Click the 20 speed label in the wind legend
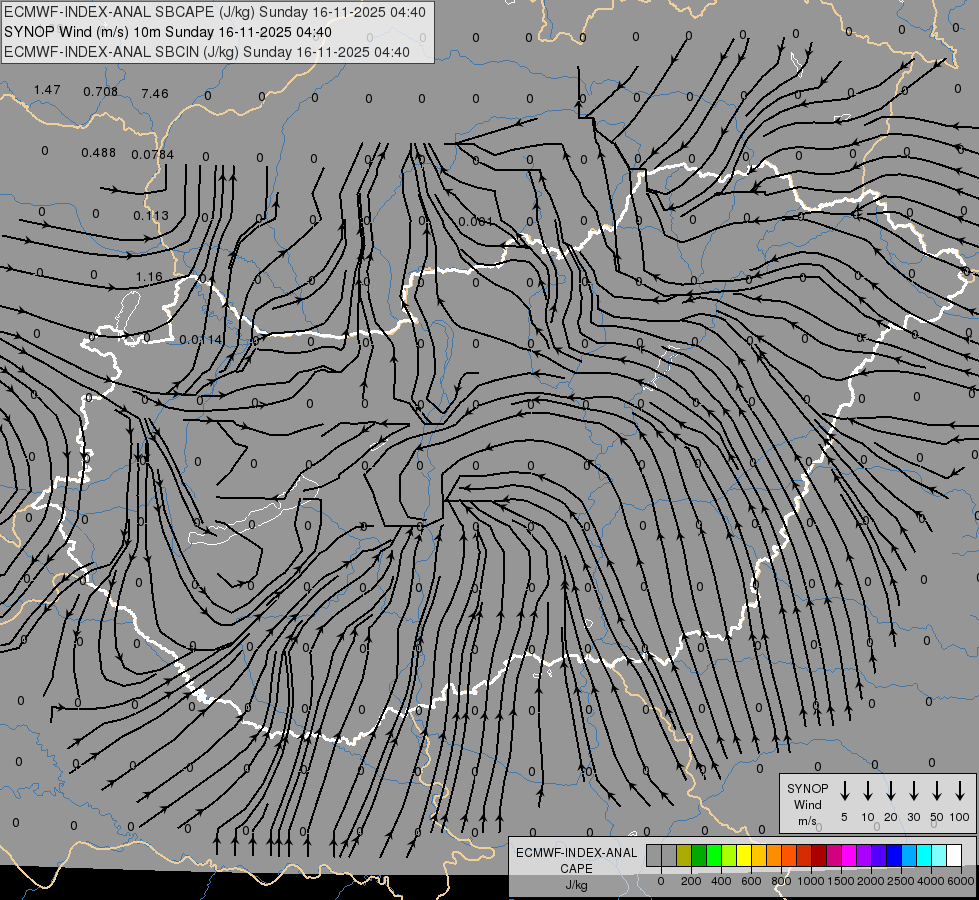 point(891,817)
